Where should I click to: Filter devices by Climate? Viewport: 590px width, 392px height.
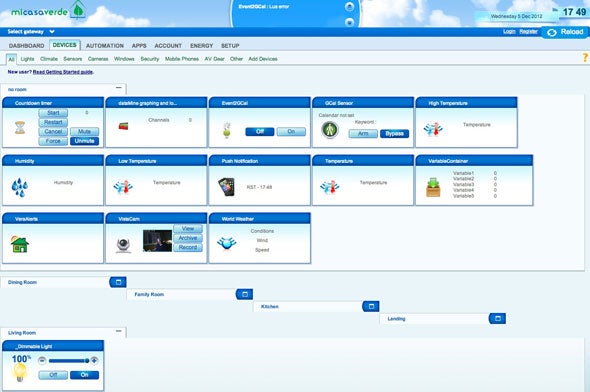pyautogui.click(x=49, y=59)
